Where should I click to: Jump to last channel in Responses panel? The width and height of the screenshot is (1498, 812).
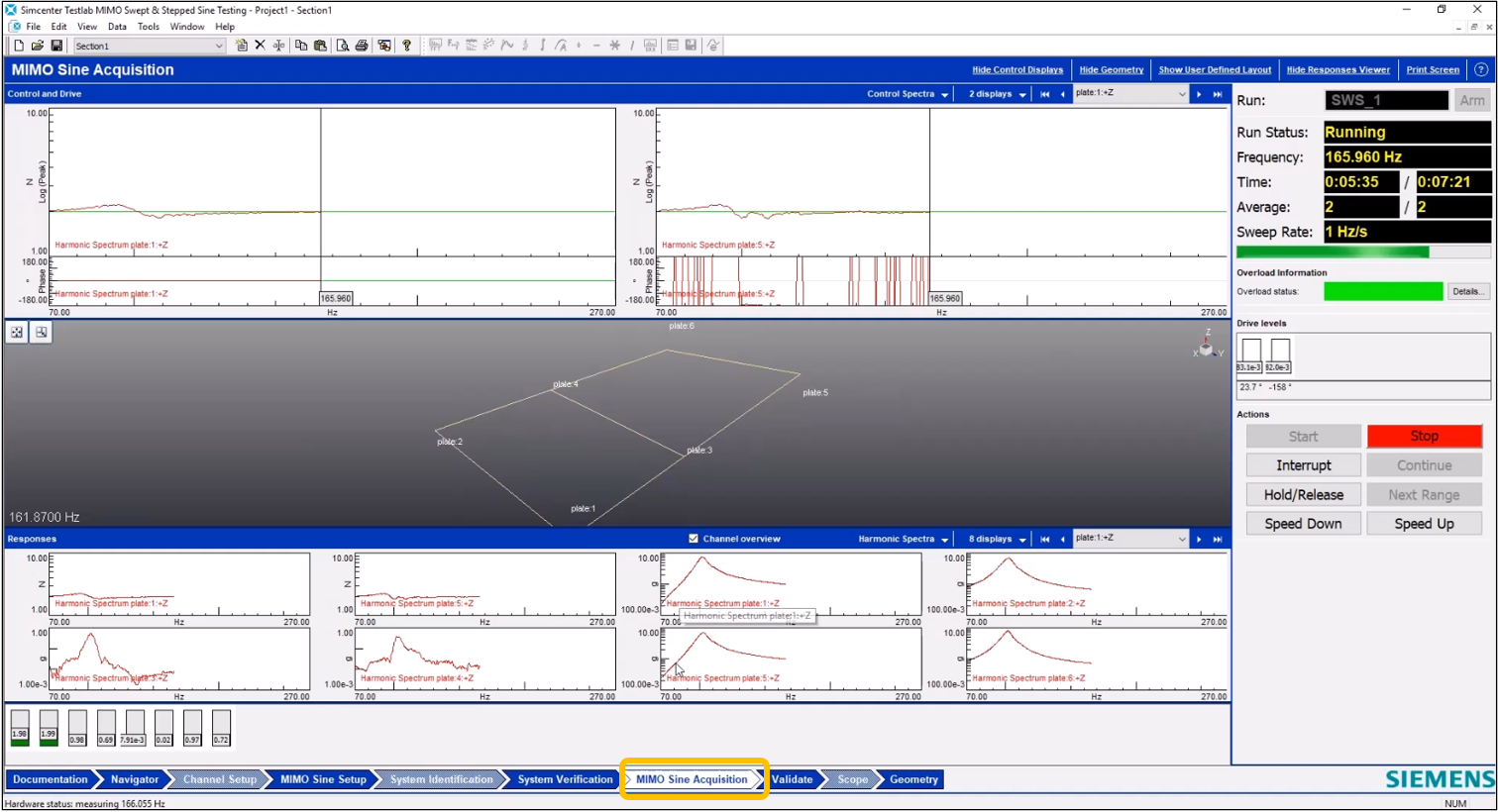(1218, 539)
